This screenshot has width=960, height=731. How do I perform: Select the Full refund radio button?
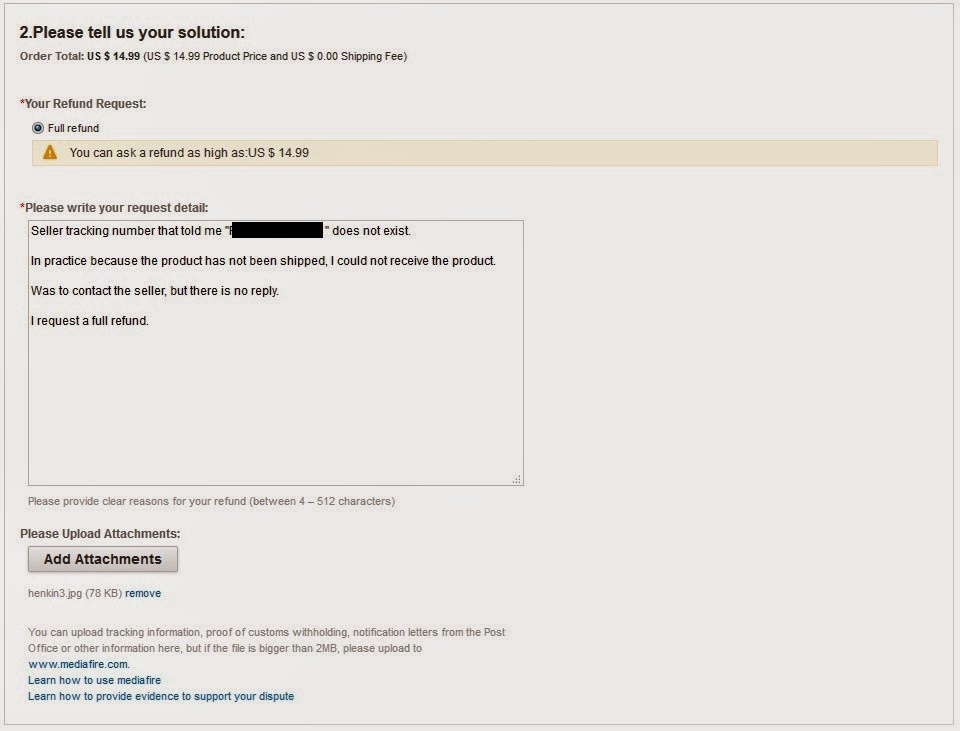click(38, 128)
